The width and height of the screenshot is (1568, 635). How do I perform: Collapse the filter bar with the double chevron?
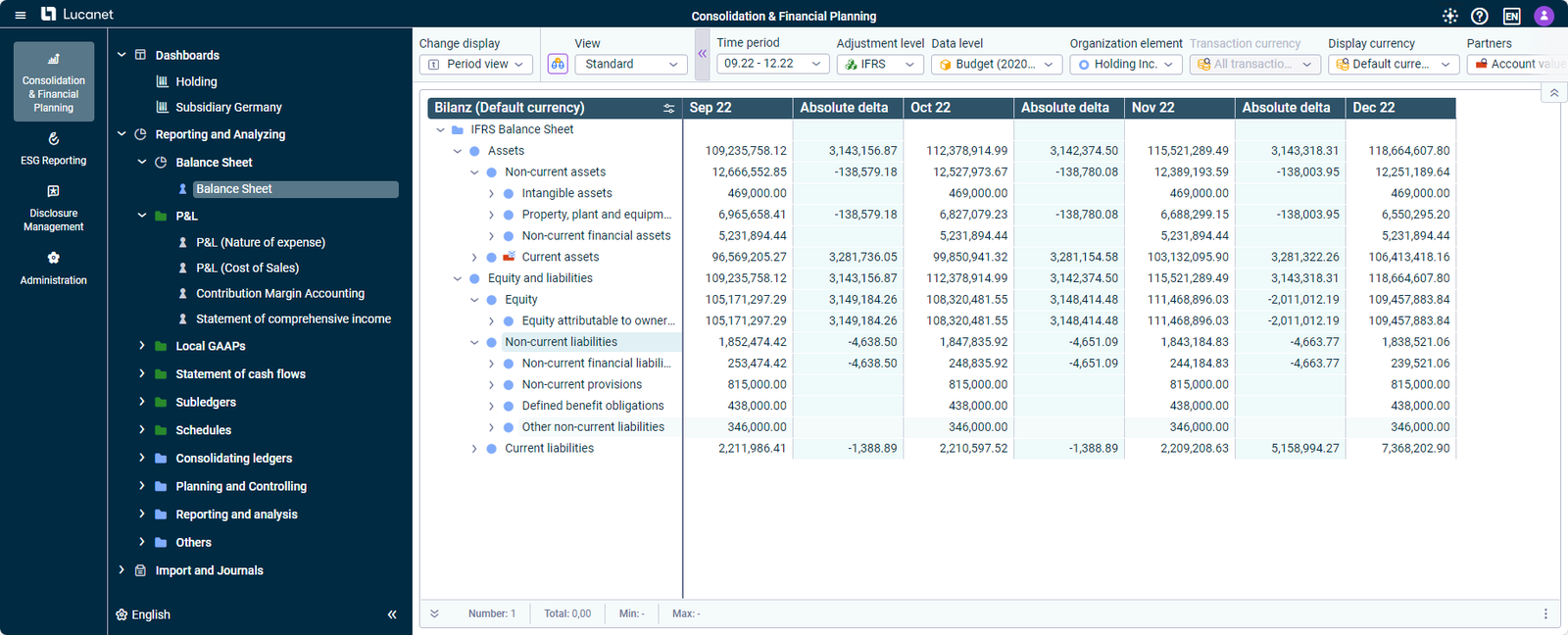click(702, 54)
